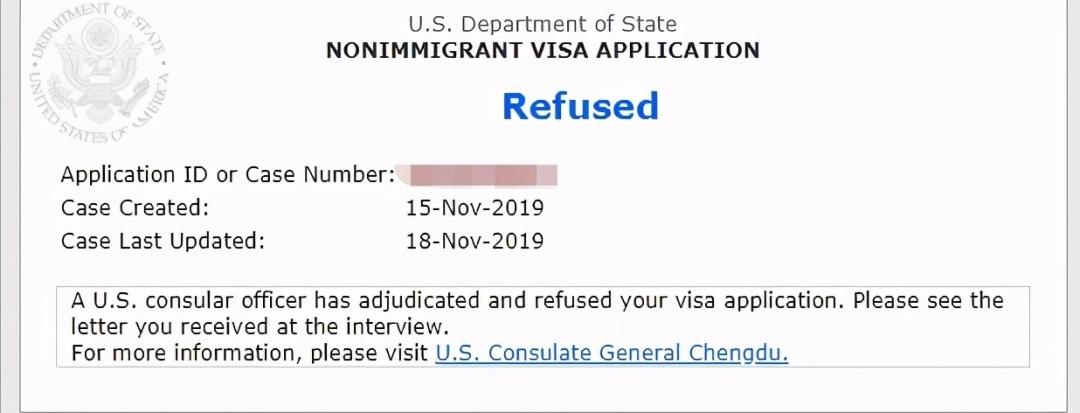The image size is (1080, 413).
Task: Click the Case Created label
Action: (x=135, y=208)
